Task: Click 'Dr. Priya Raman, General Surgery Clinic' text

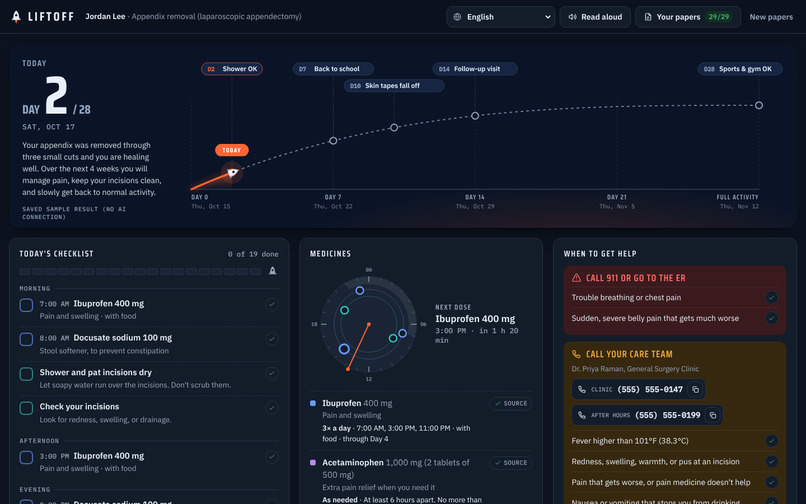Action: 635,369
